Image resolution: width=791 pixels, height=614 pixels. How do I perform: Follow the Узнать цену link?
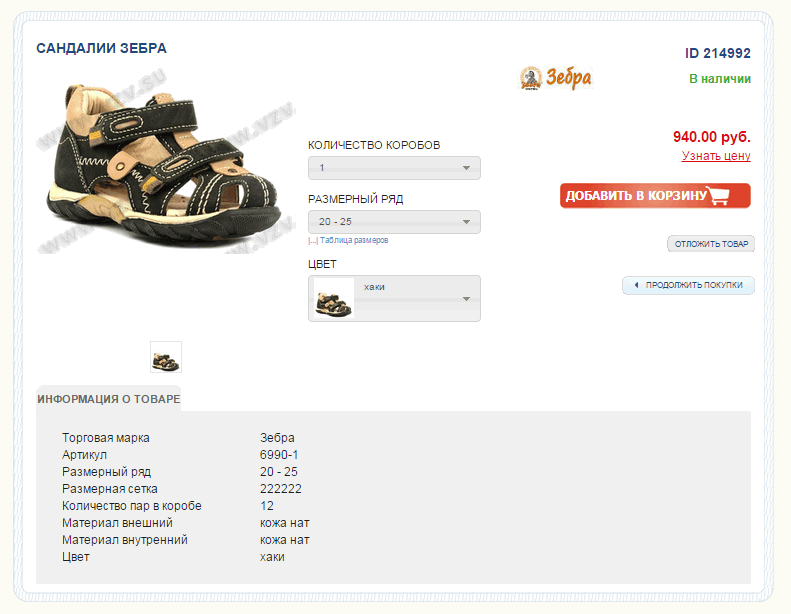(x=716, y=156)
